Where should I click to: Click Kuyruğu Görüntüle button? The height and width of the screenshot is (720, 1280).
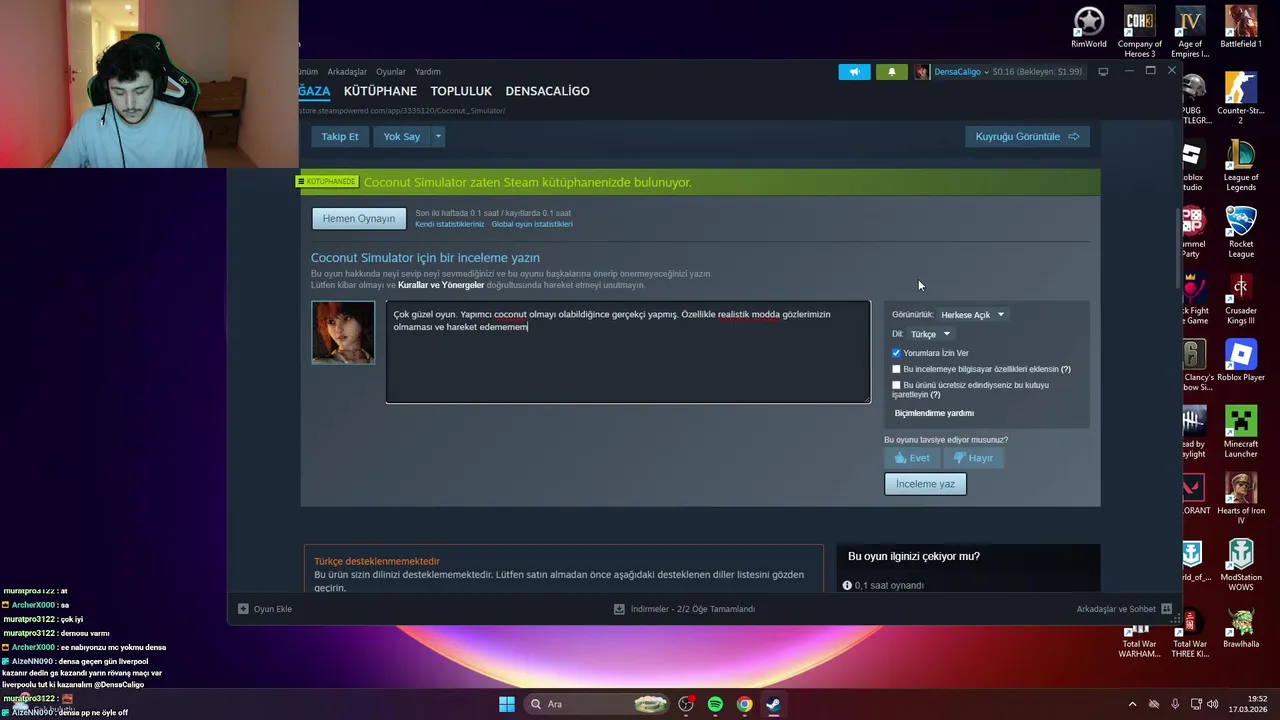1027,136
